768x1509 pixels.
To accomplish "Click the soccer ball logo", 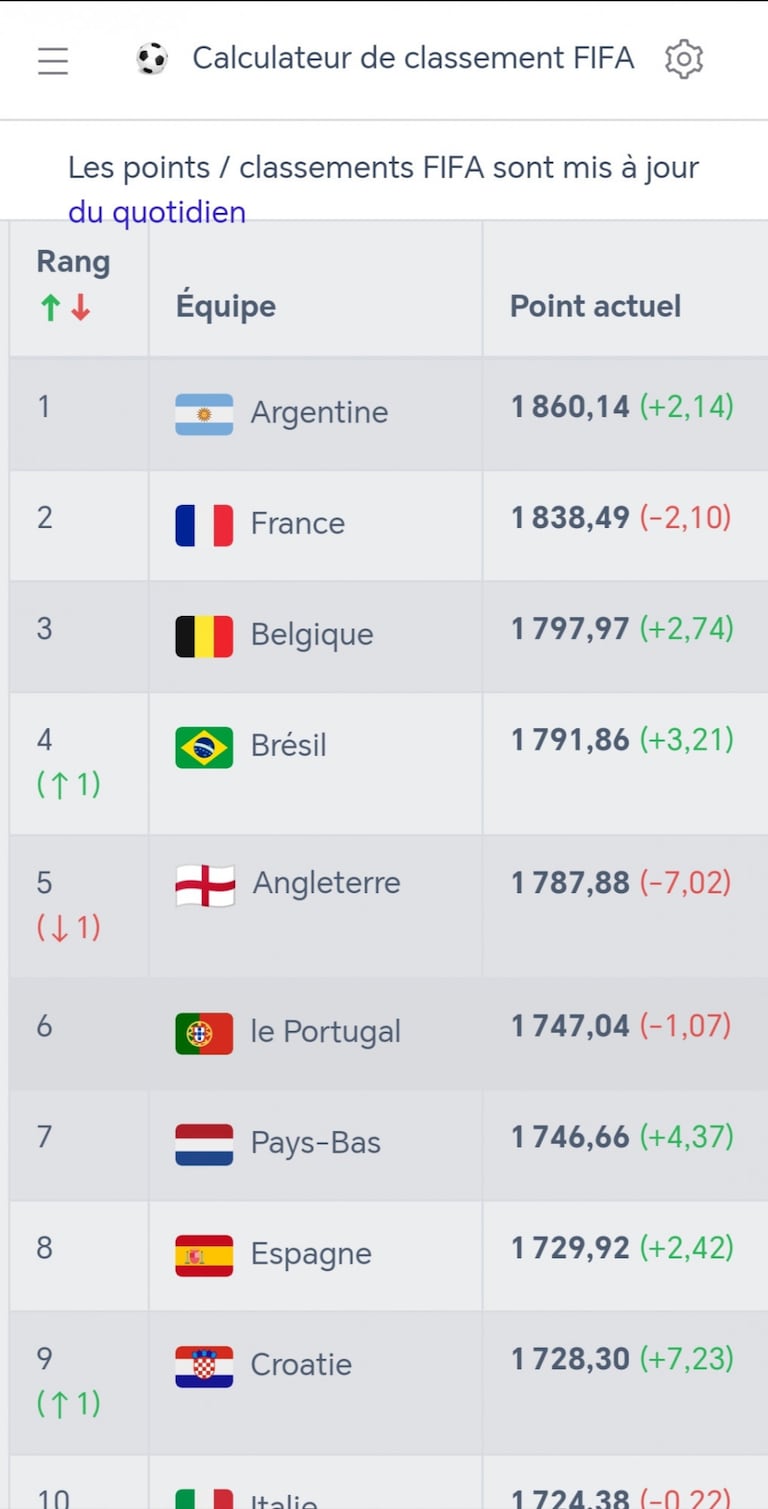I will (152, 60).
